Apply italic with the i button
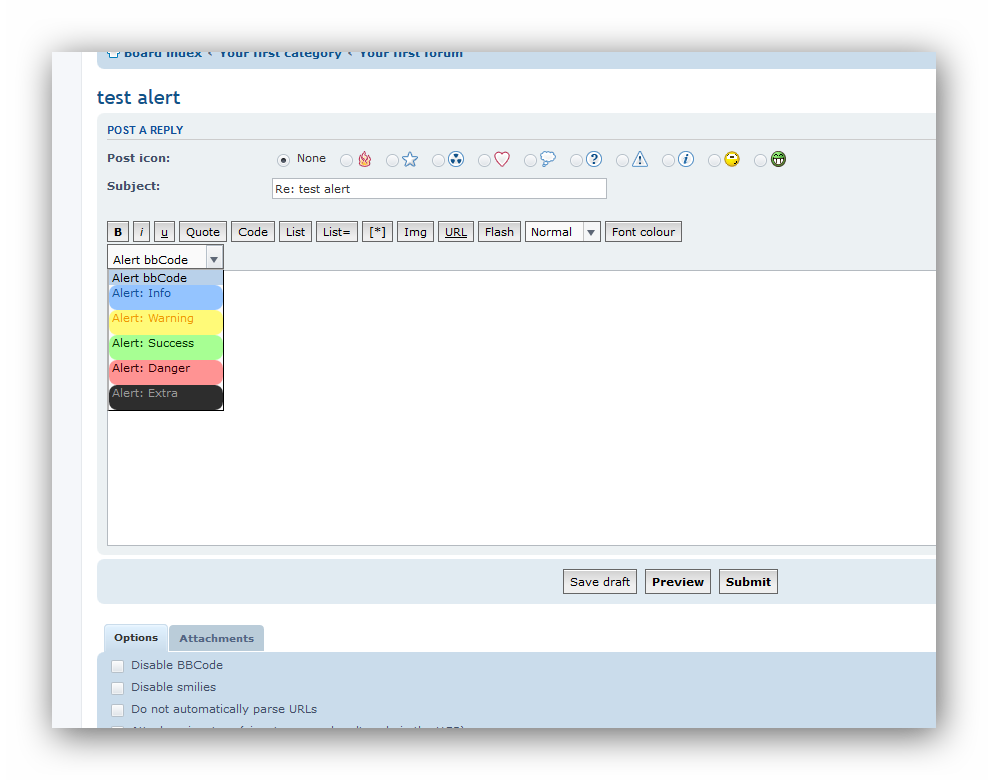The image size is (988, 780). (141, 232)
